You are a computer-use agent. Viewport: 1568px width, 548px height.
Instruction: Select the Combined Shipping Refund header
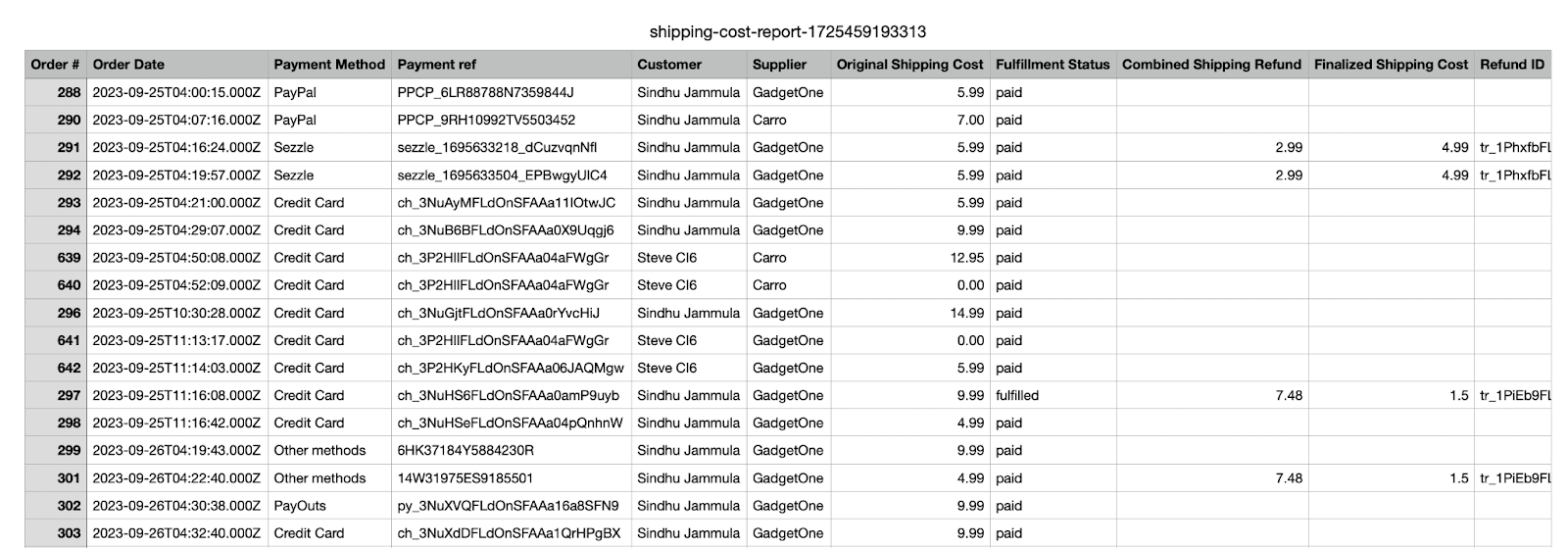click(1212, 65)
